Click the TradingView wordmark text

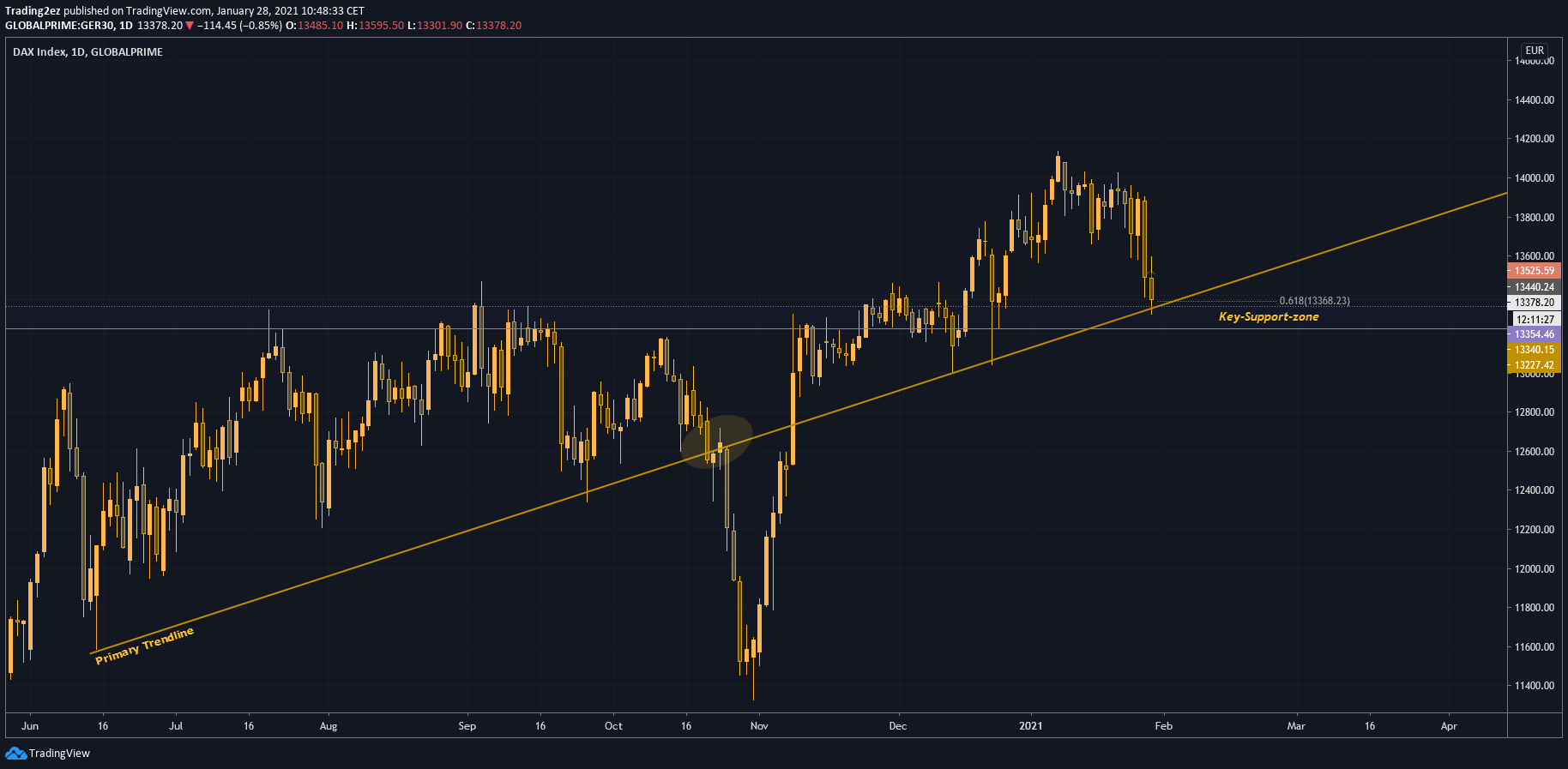click(59, 754)
